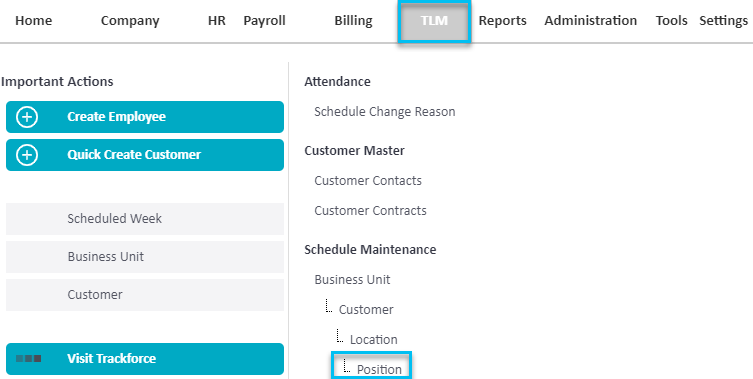The width and height of the screenshot is (753, 379).
Task: Click the Attendance section heading
Action: coord(337,82)
